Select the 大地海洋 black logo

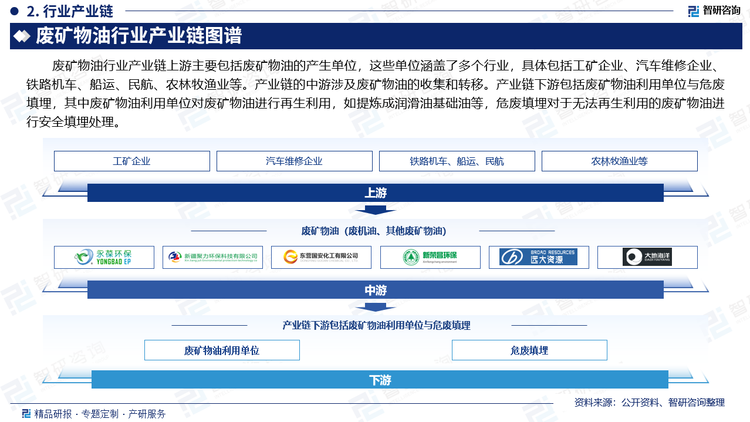[x=648, y=257]
